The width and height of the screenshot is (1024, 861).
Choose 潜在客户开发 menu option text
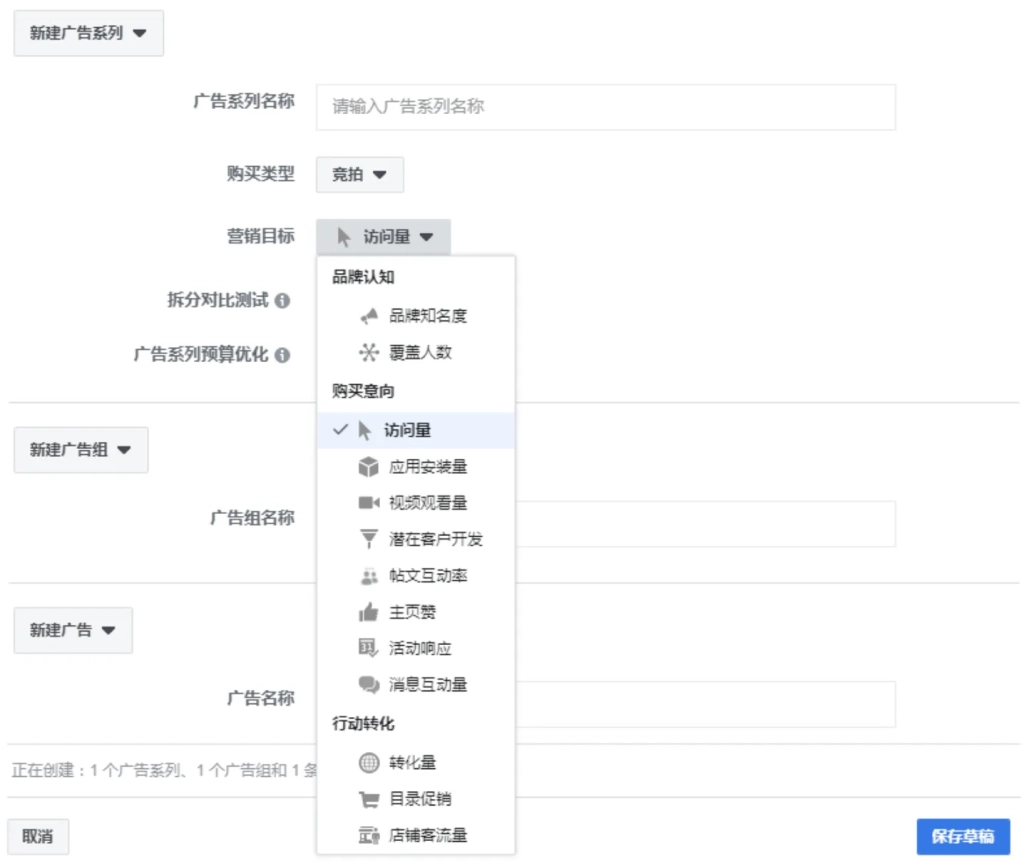point(436,539)
